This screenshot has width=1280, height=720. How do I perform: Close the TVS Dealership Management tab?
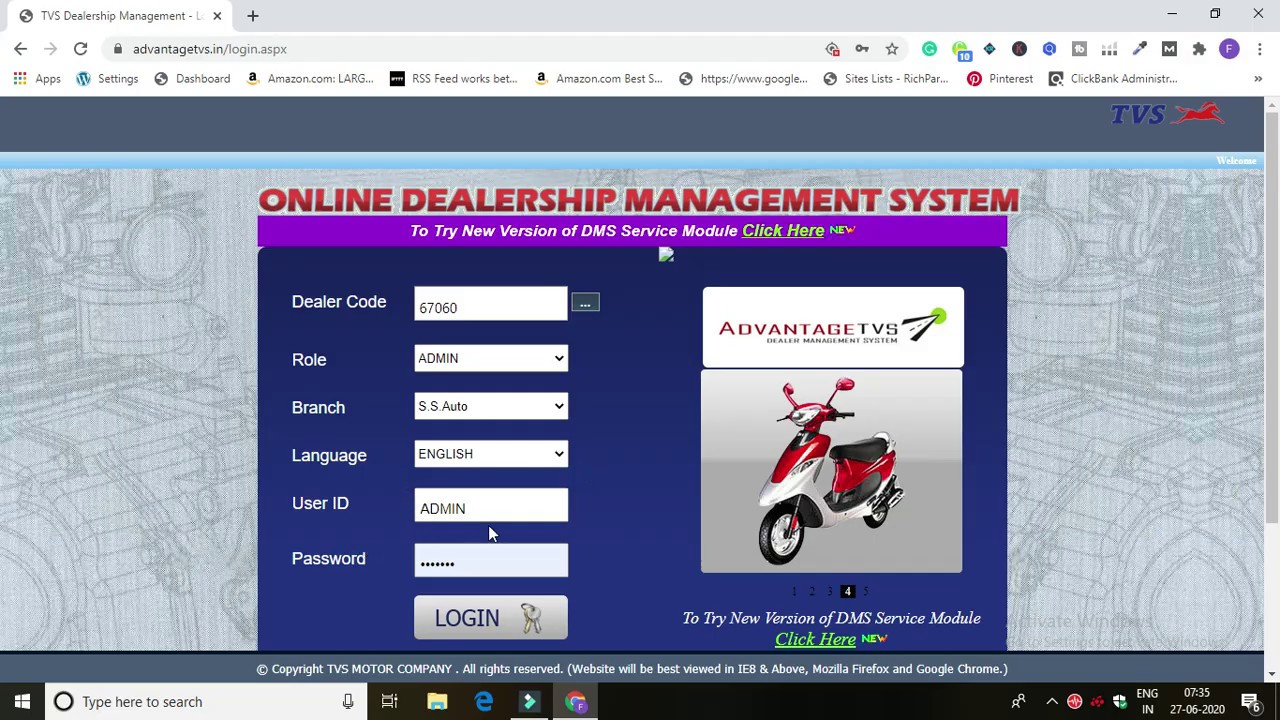(217, 16)
